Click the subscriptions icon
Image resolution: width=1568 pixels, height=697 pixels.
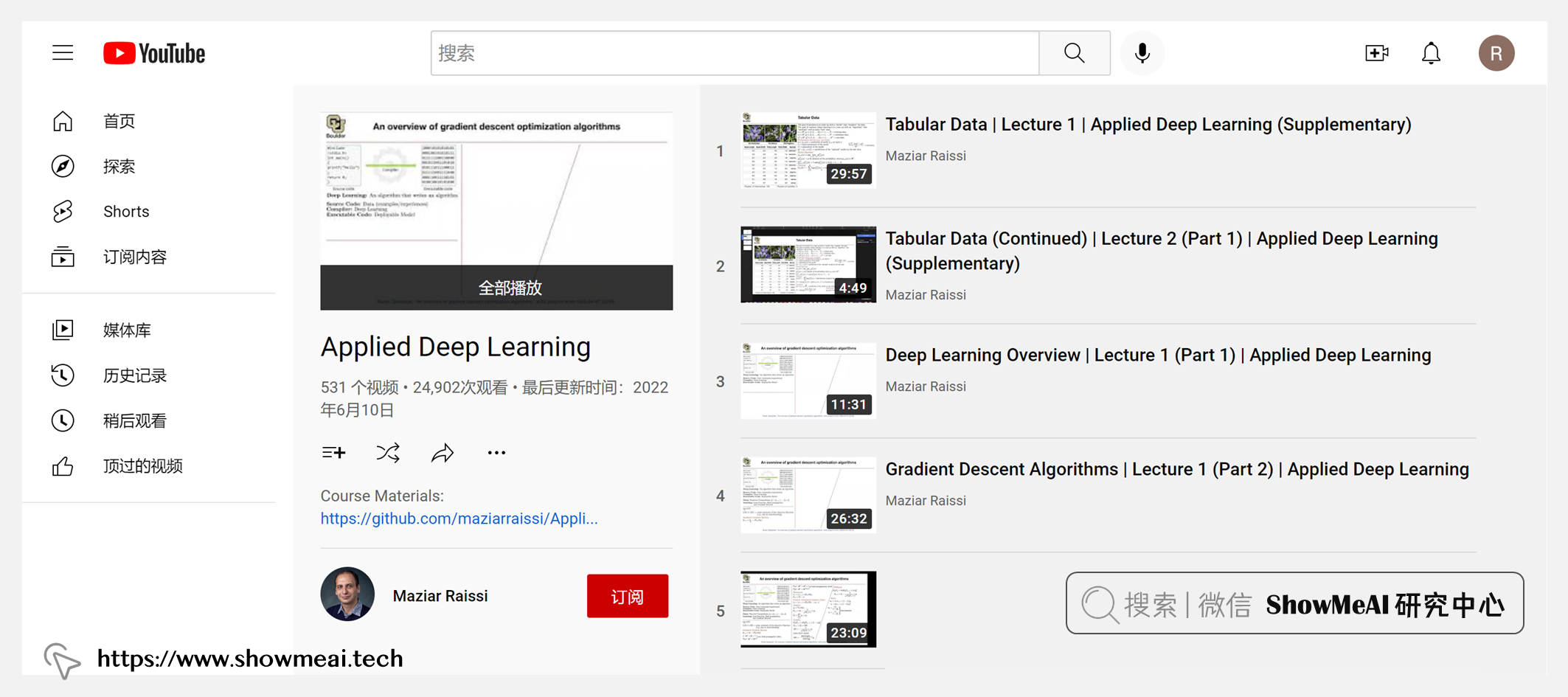pos(63,257)
